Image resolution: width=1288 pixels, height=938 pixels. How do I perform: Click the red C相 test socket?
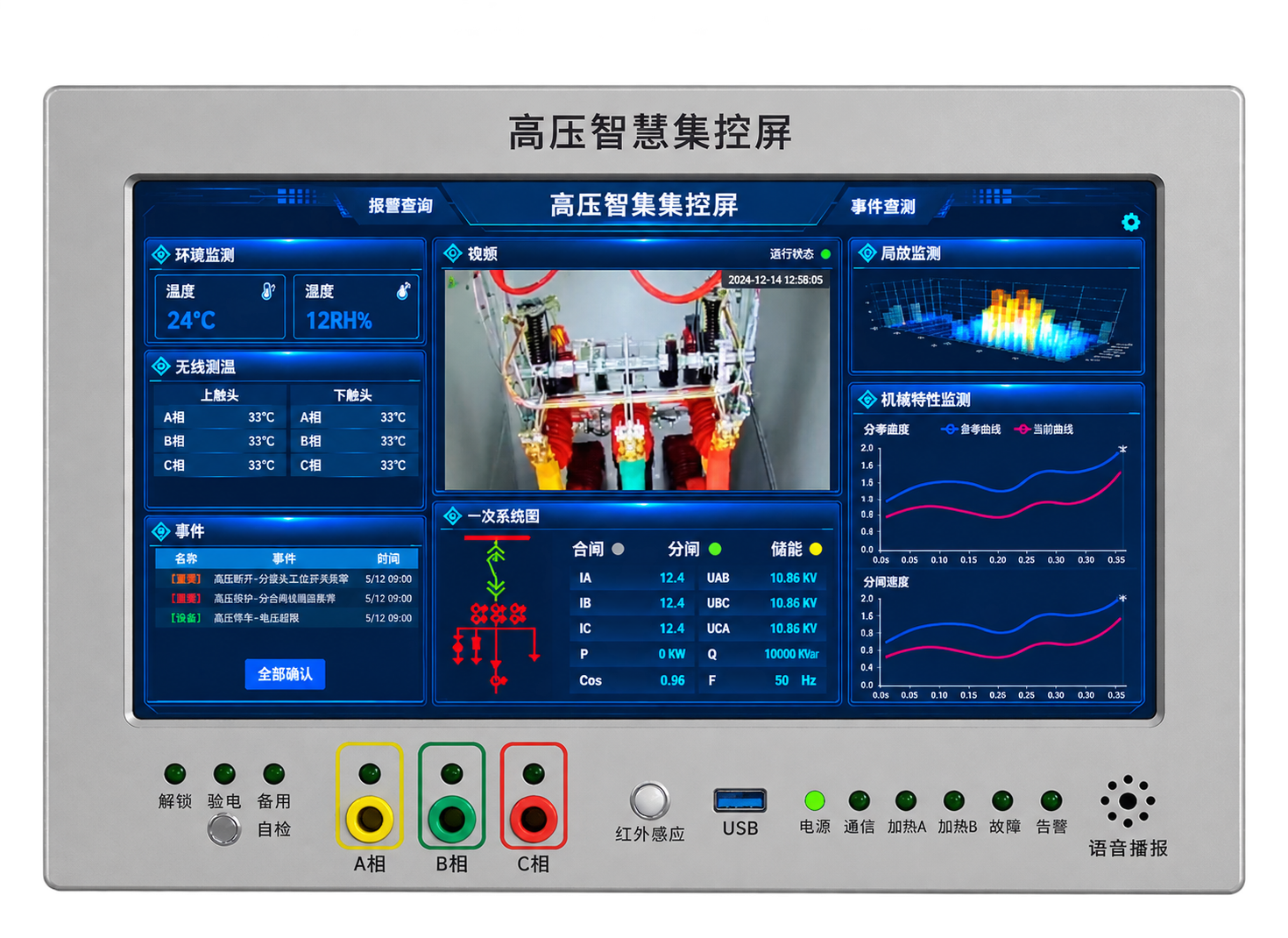(x=534, y=818)
